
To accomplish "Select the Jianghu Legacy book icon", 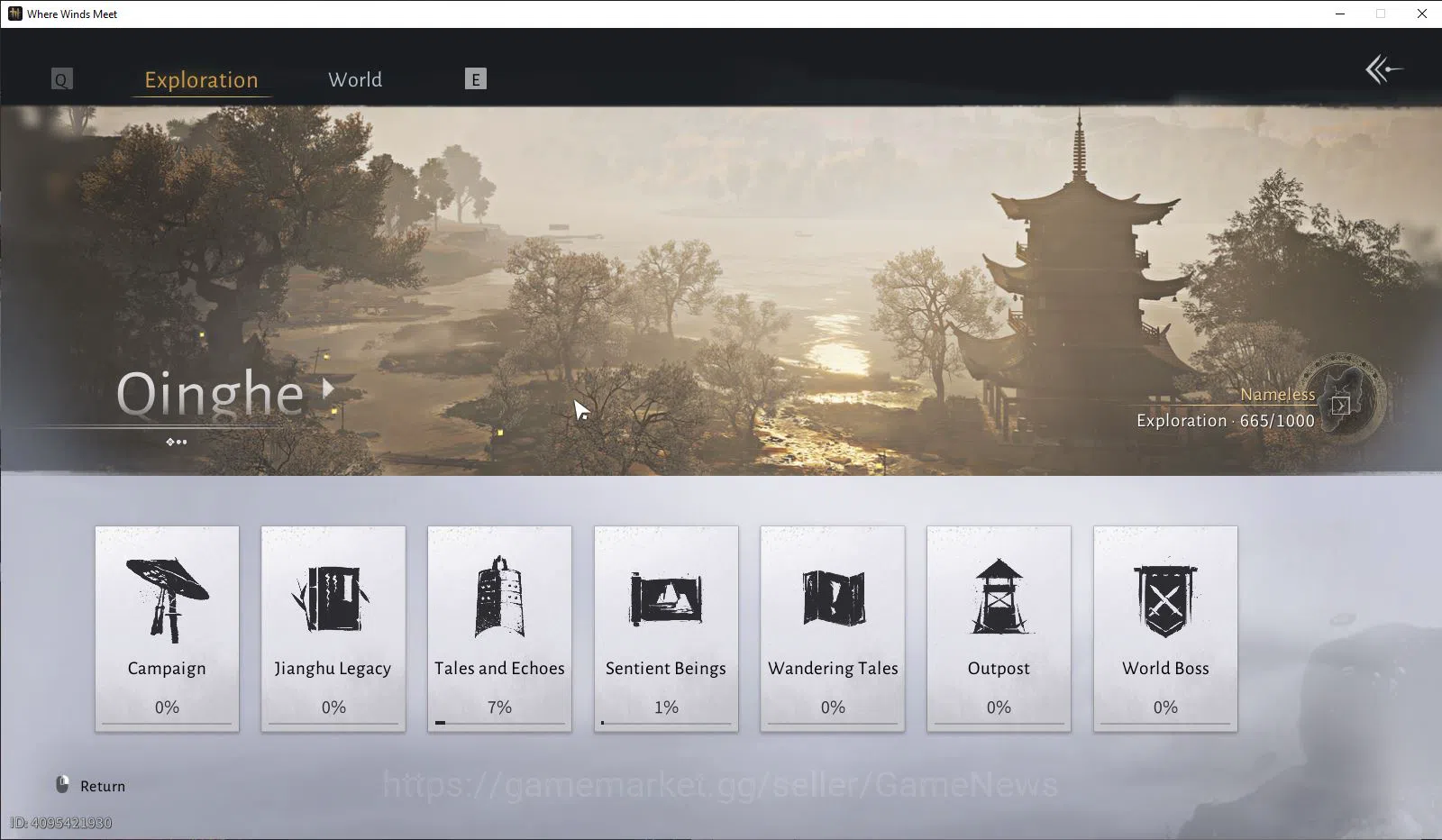I will 332,598.
